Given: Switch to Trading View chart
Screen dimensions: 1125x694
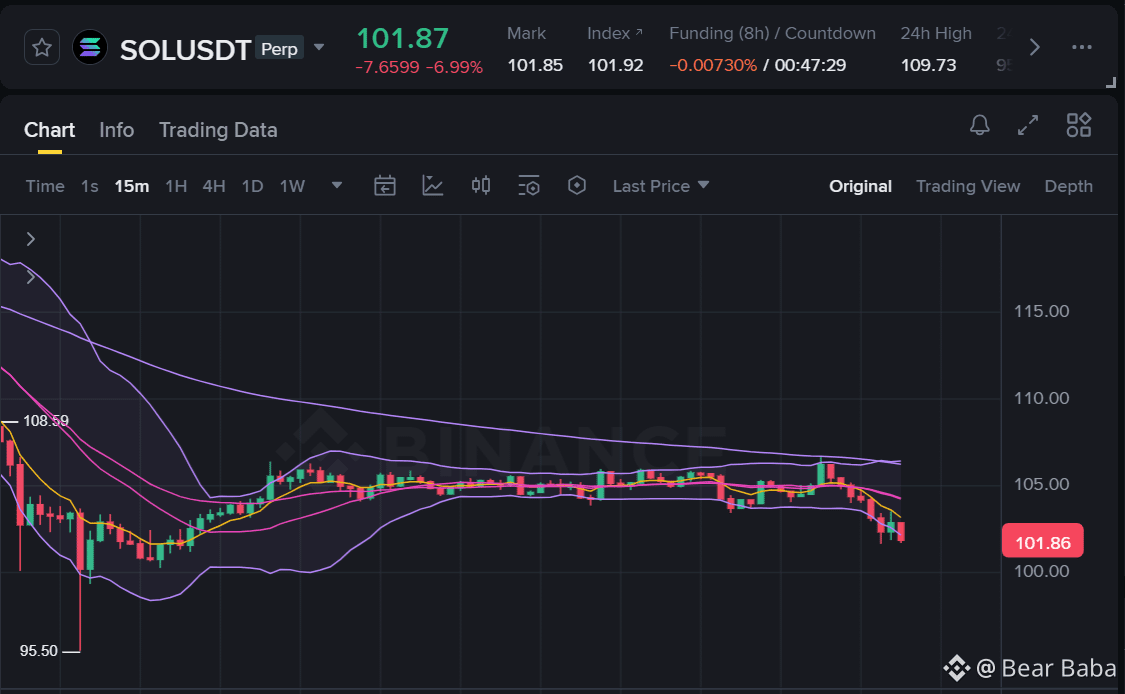Looking at the screenshot, I should coord(968,187).
